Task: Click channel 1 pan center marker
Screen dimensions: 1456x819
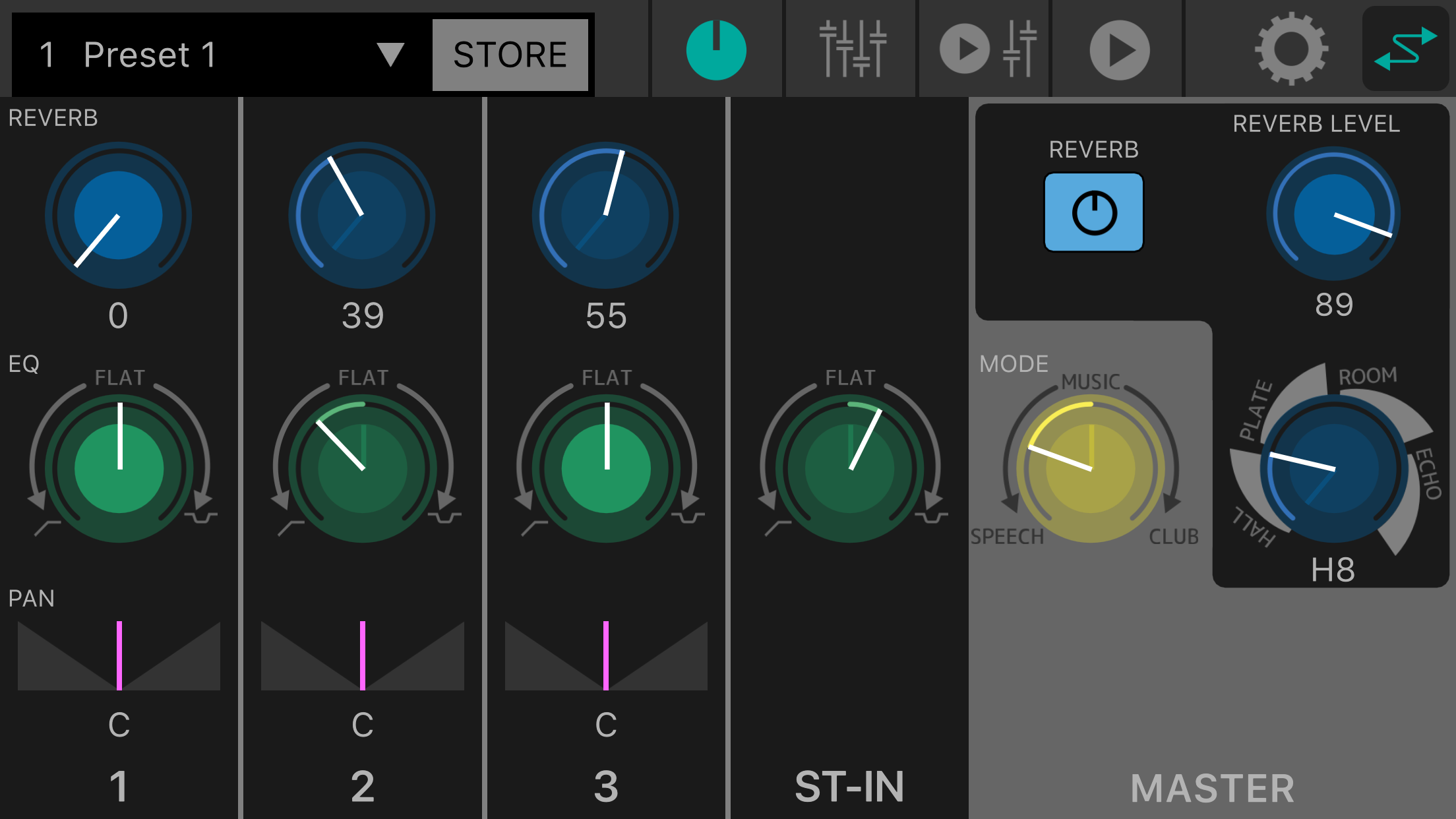Action: [x=119, y=655]
